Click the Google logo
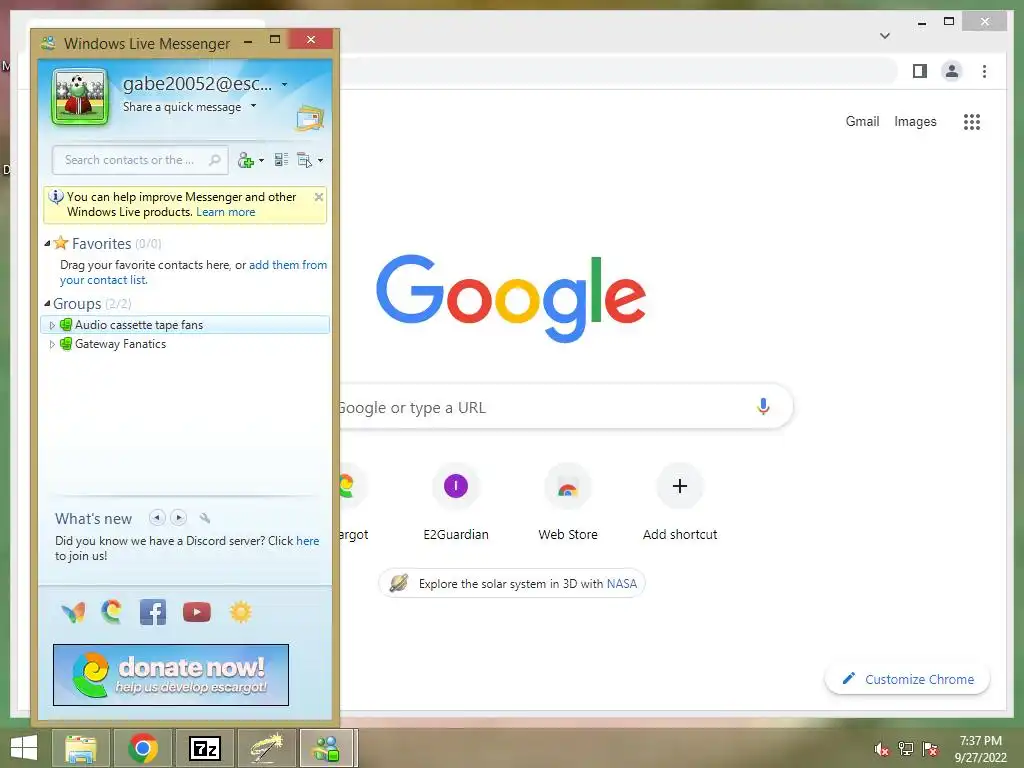Screen dimensions: 1024x768 511,298
